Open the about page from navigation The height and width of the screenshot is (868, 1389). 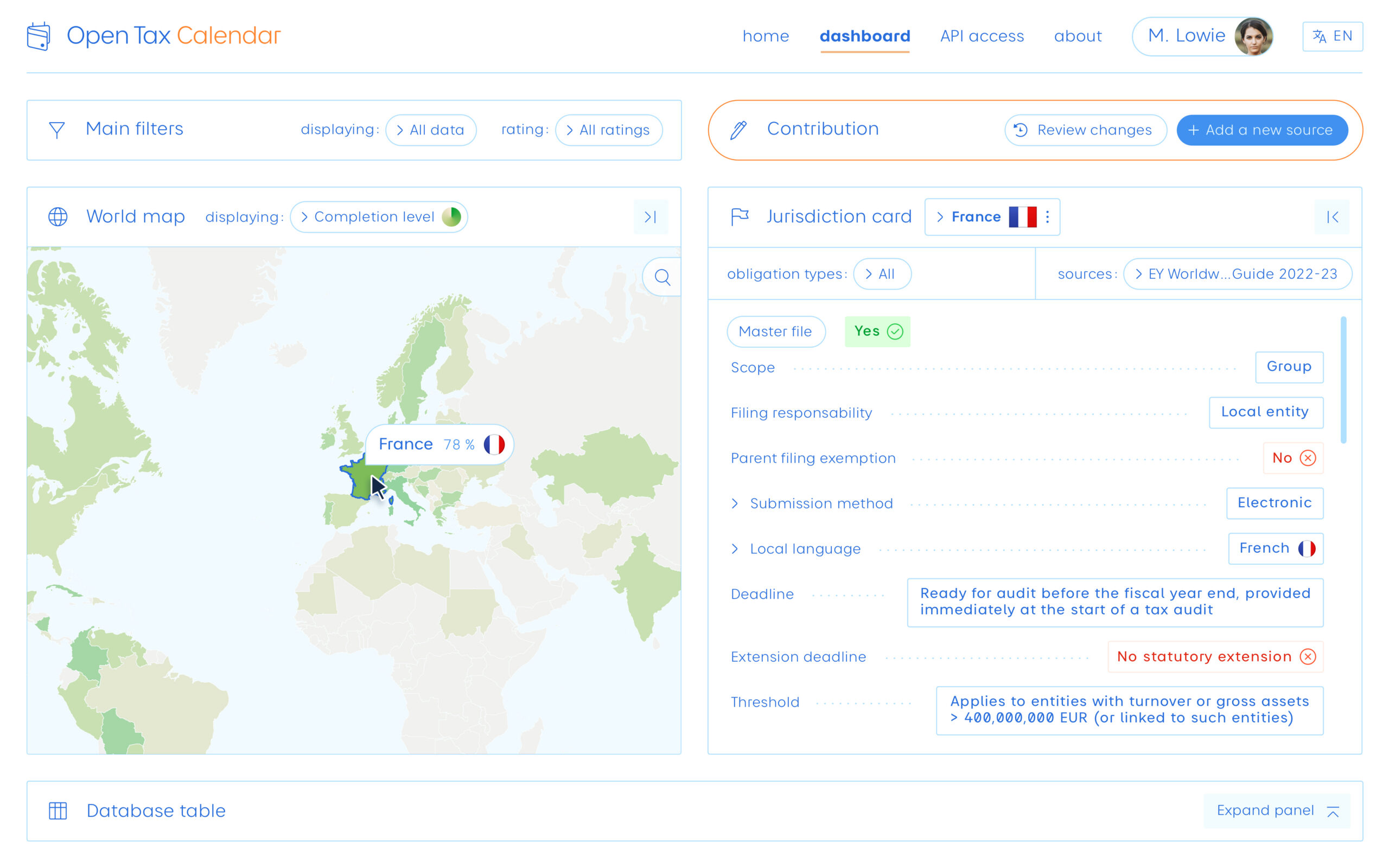1078,36
